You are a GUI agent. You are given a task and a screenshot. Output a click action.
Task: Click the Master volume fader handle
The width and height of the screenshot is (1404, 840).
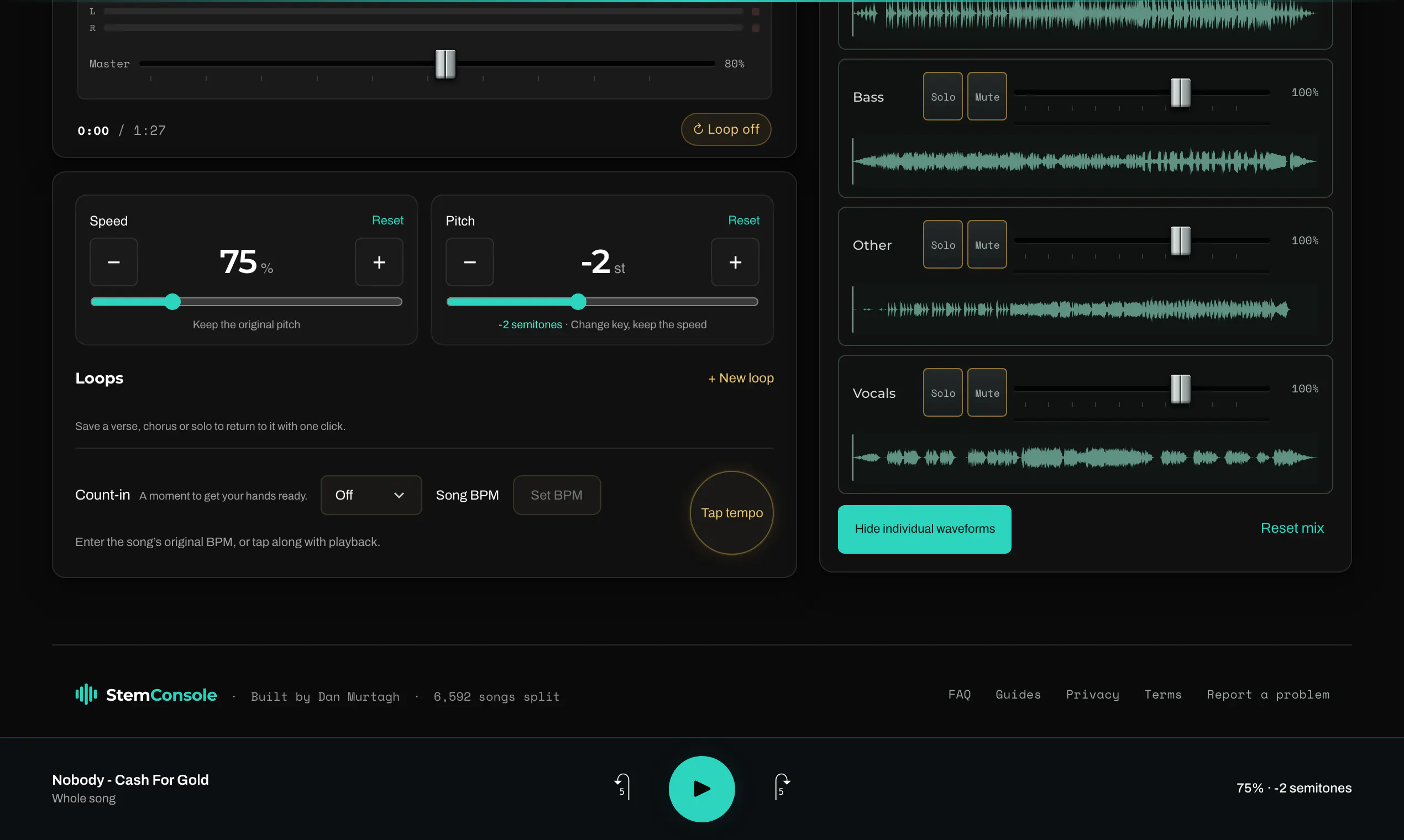(x=446, y=64)
